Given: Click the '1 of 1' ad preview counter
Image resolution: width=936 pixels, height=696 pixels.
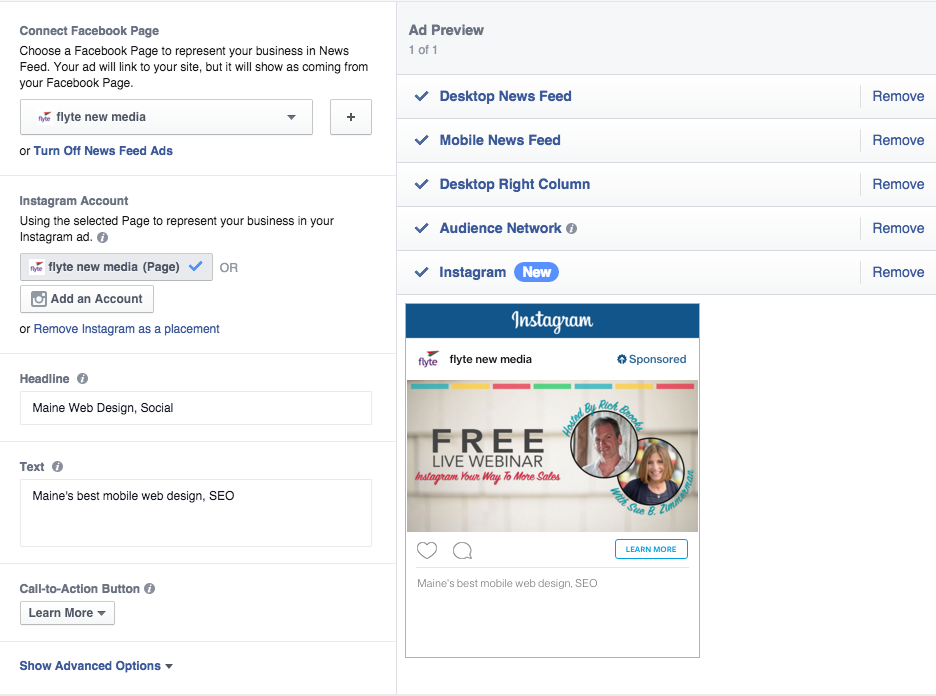Looking at the screenshot, I should point(423,50).
